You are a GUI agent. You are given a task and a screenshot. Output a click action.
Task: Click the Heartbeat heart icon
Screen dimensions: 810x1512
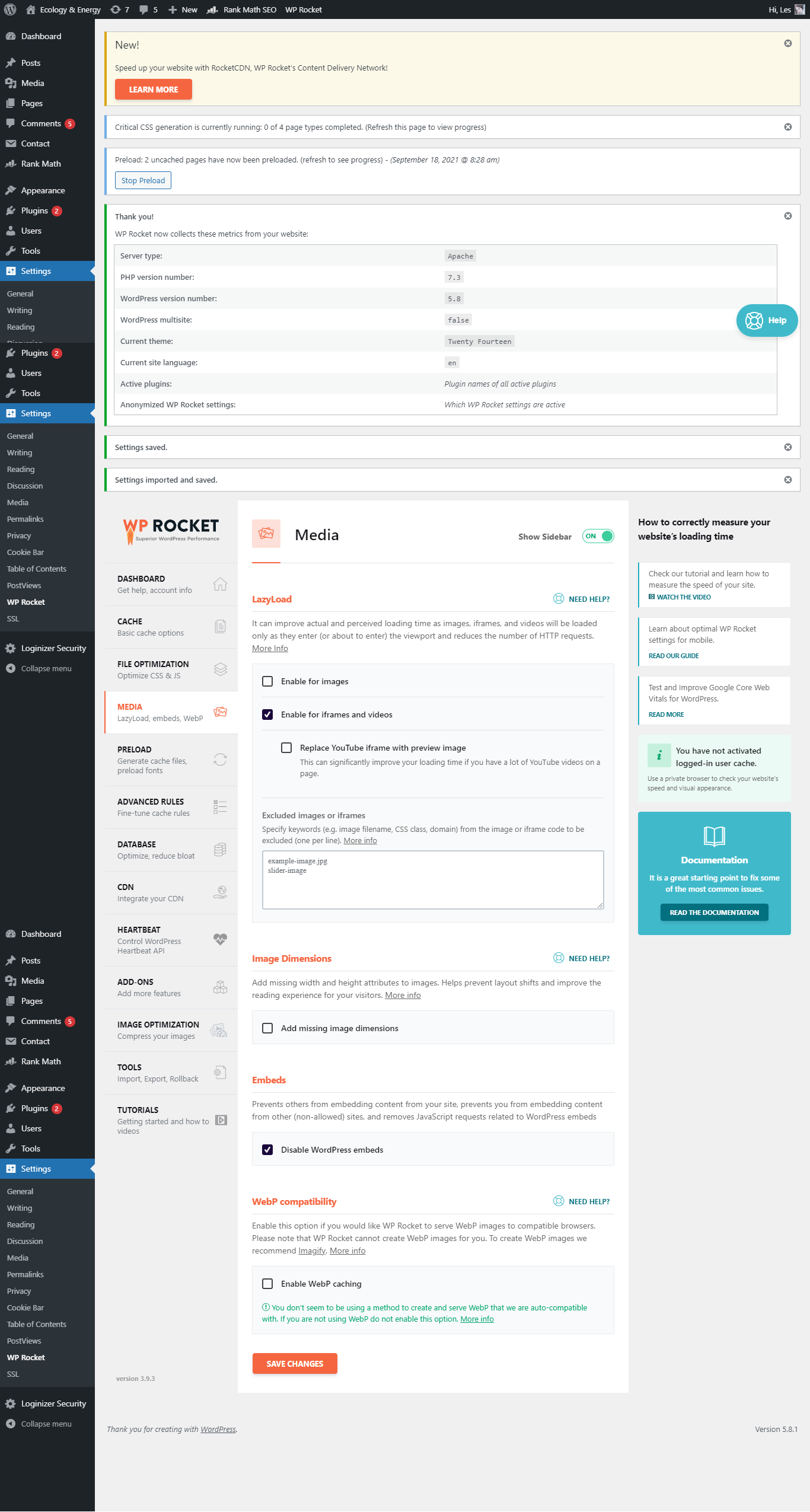[220, 939]
